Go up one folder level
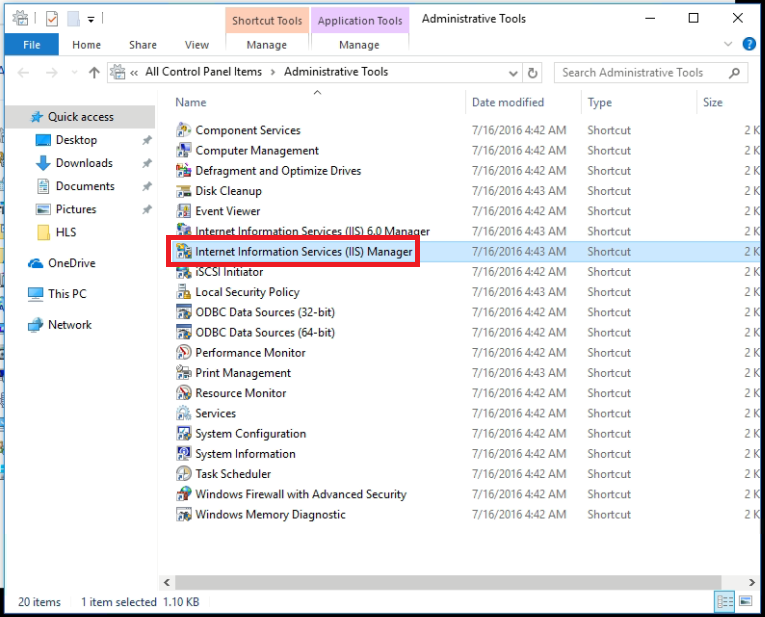Screen dimensions: 765x617 coord(94,73)
